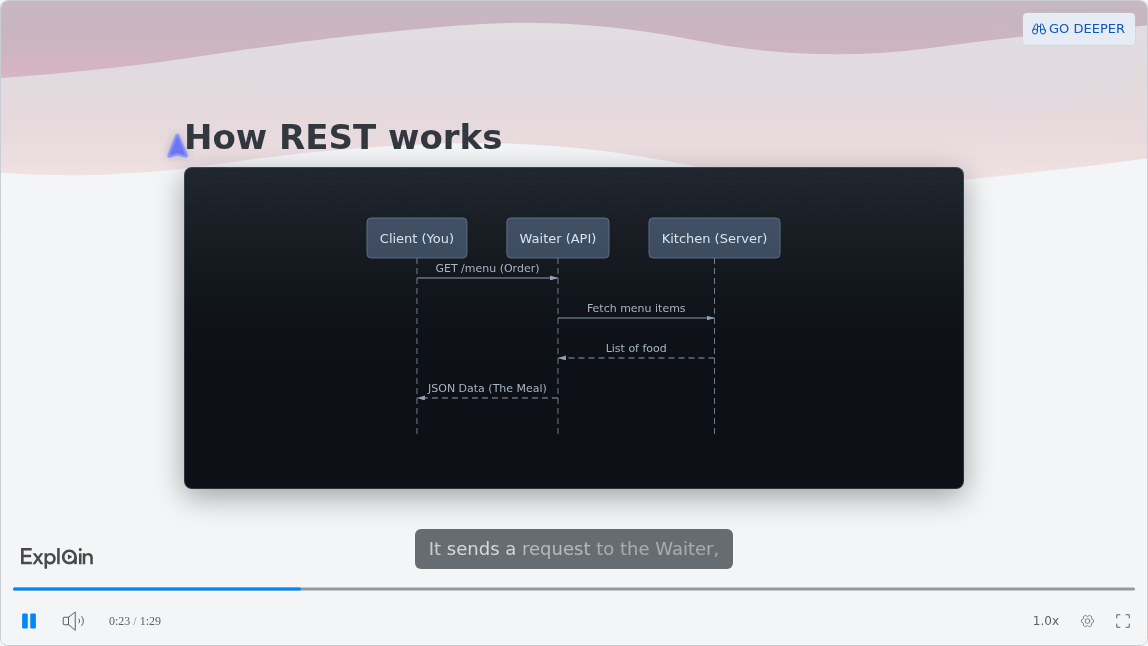The height and width of the screenshot is (646, 1148).
Task: Click the GO DEEPER button
Action: (1078, 29)
